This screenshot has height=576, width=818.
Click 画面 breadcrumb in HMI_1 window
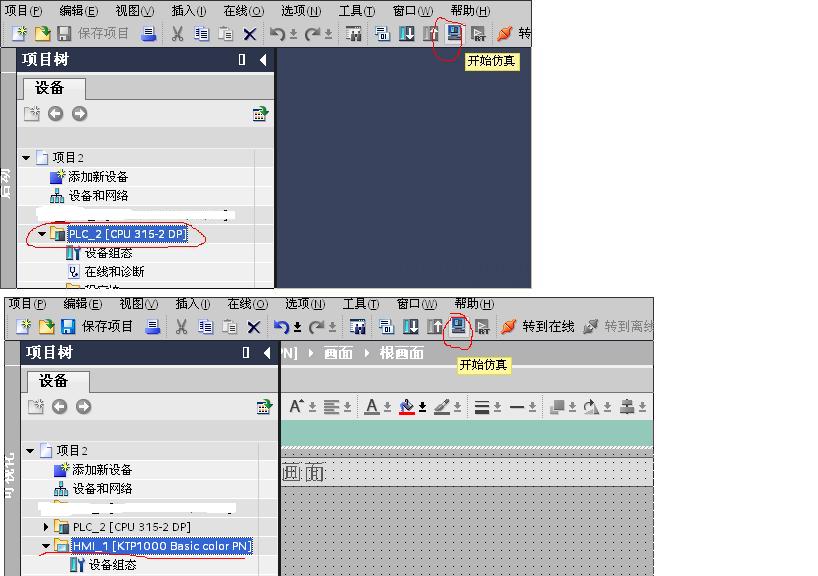(x=339, y=353)
